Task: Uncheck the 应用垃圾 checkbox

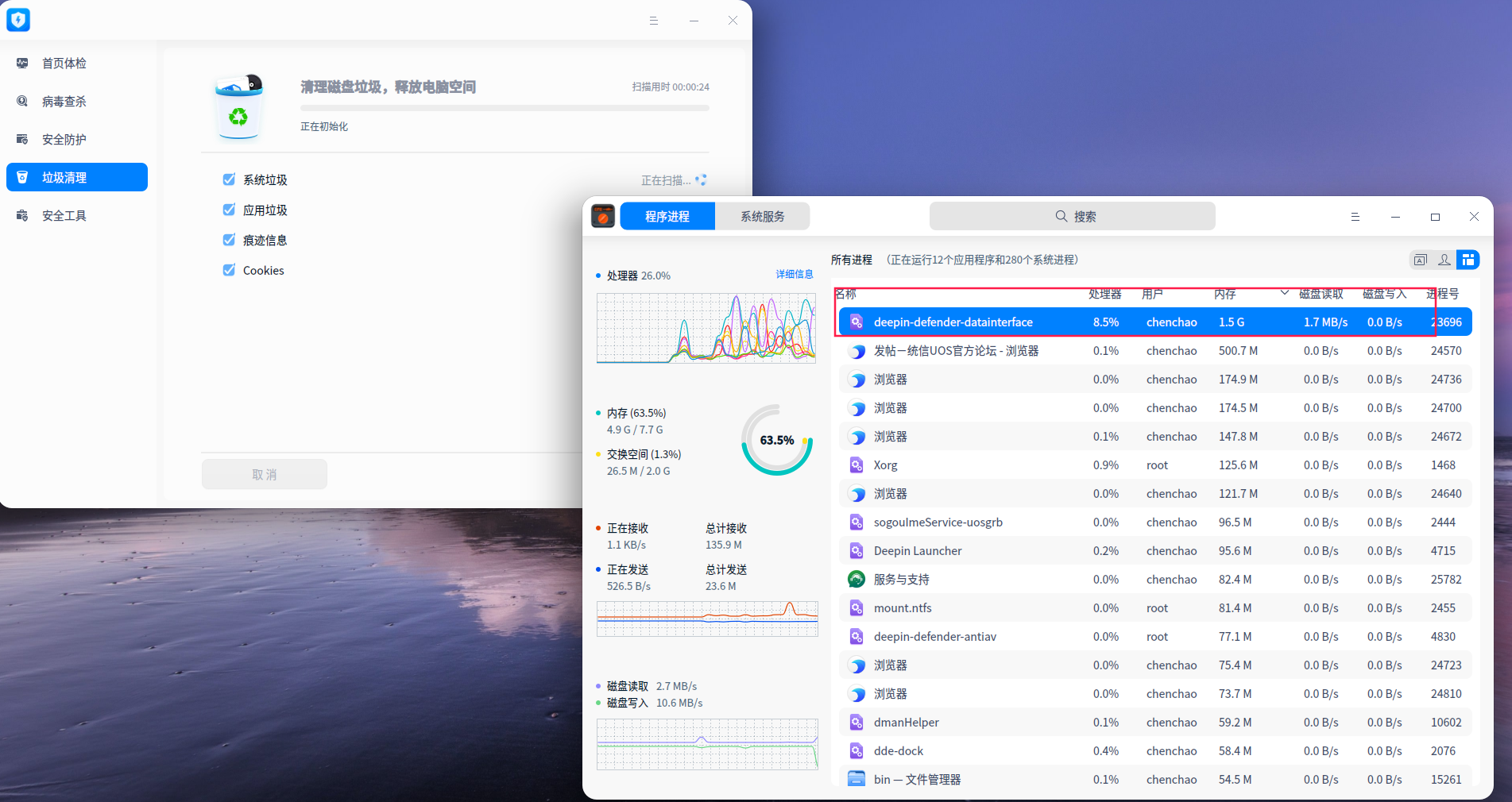Action: [229, 210]
